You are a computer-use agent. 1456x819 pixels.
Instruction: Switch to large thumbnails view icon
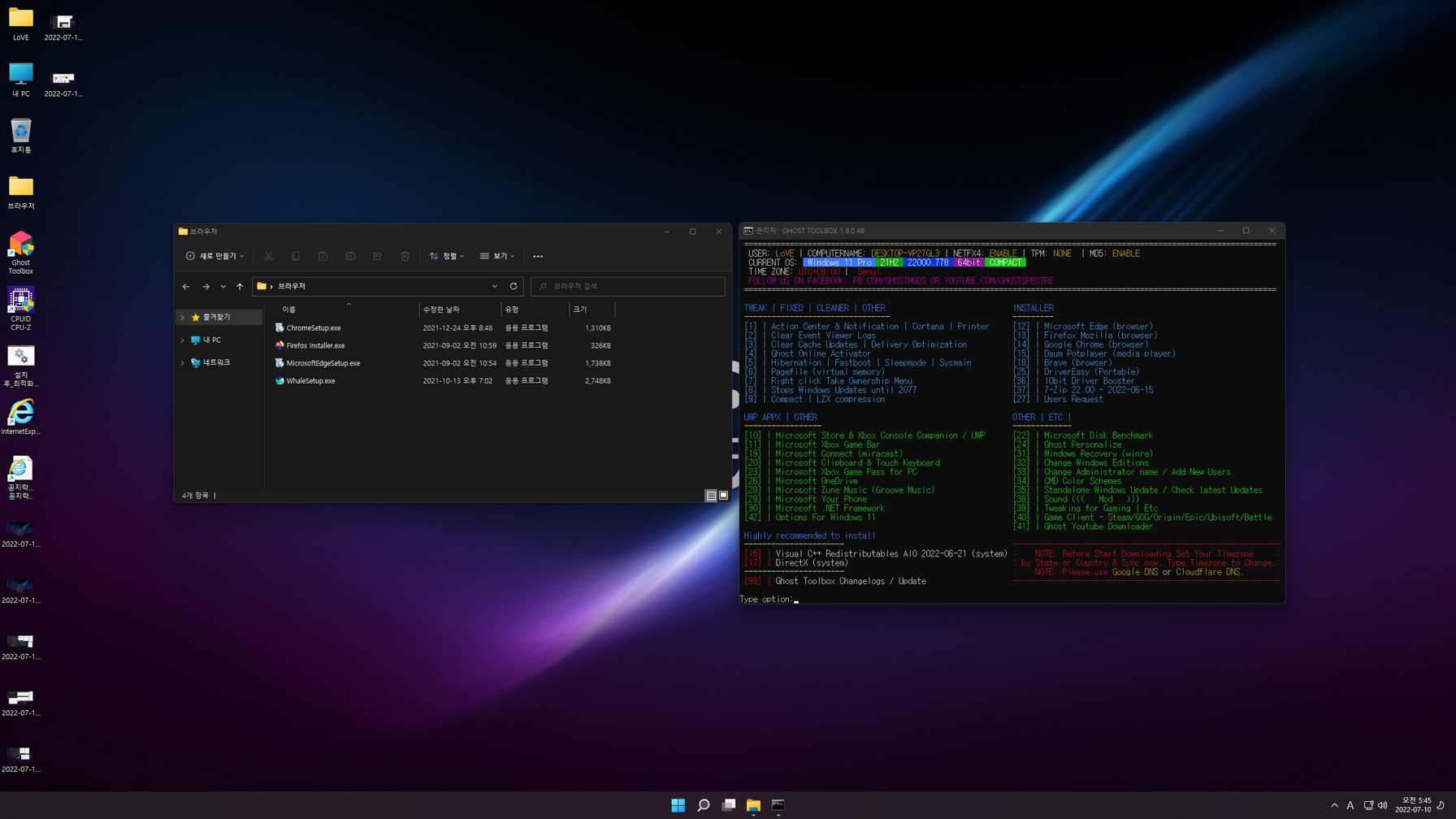pyautogui.click(x=723, y=496)
